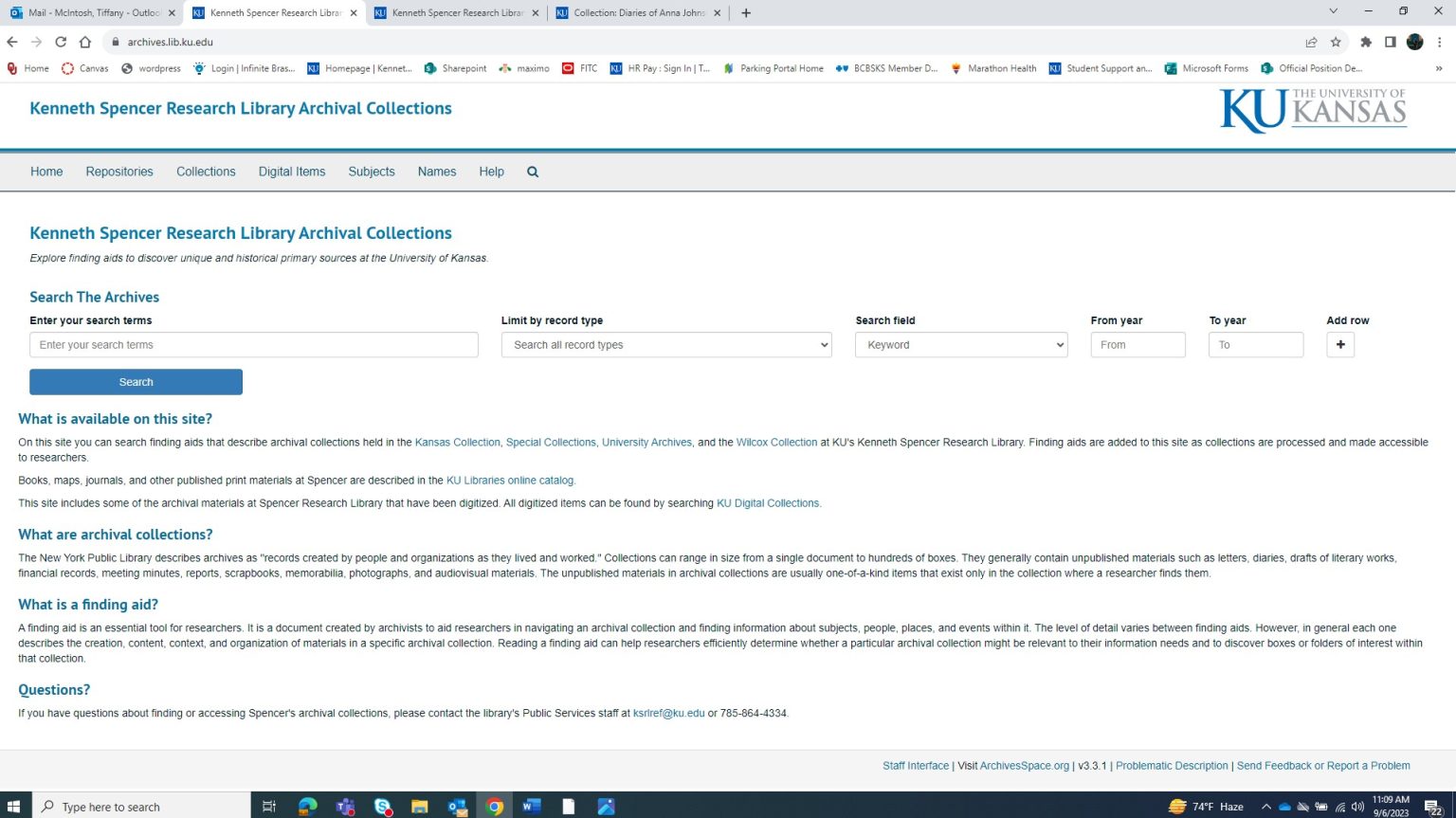Expand hidden icons in the system tray

[1267, 806]
